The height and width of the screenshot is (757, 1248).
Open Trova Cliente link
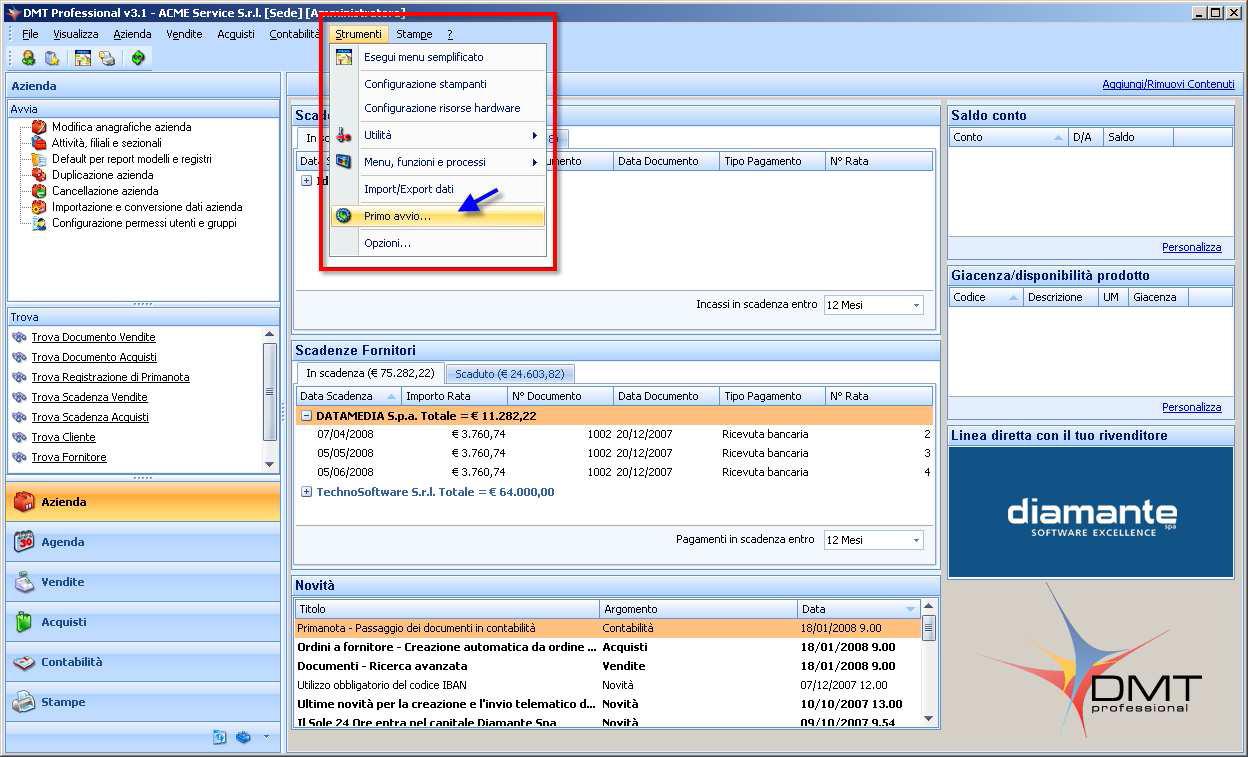(63, 437)
